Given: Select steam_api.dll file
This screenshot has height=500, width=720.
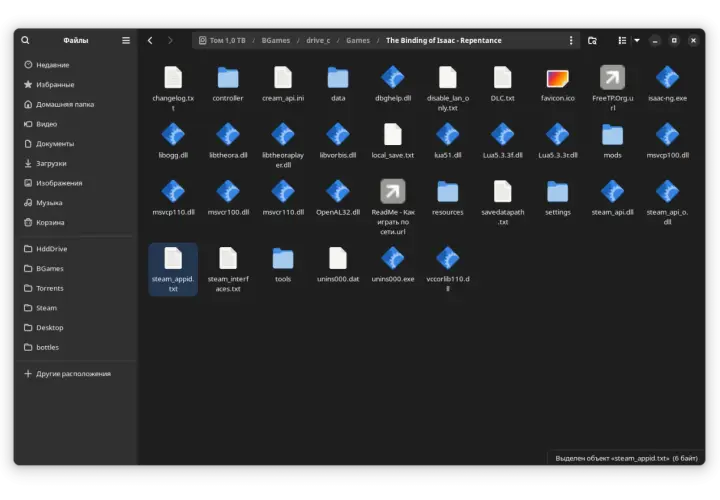Looking at the screenshot, I should (x=613, y=198).
